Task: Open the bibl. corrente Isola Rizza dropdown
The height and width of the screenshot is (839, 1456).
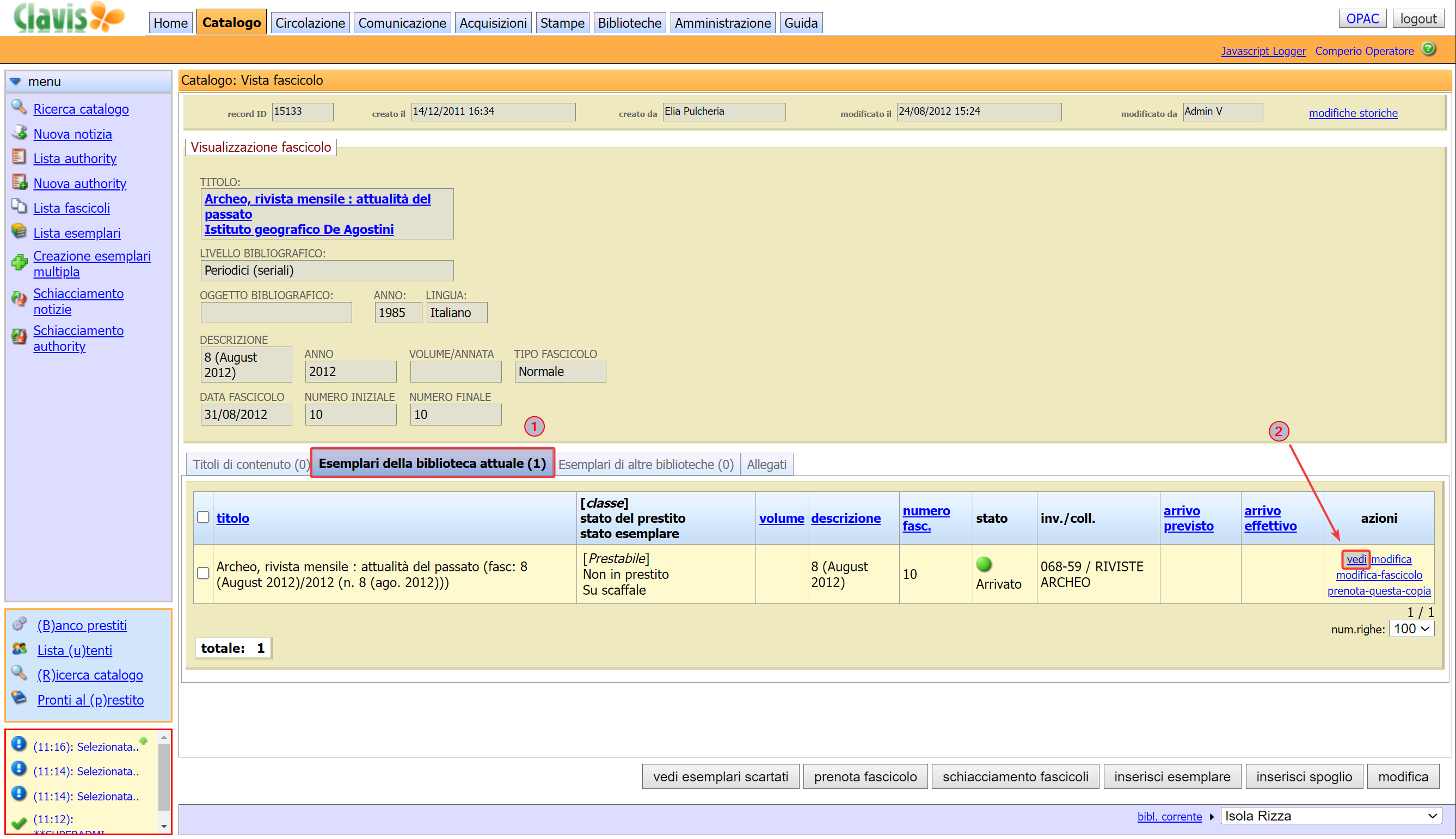Action: (x=1330, y=816)
